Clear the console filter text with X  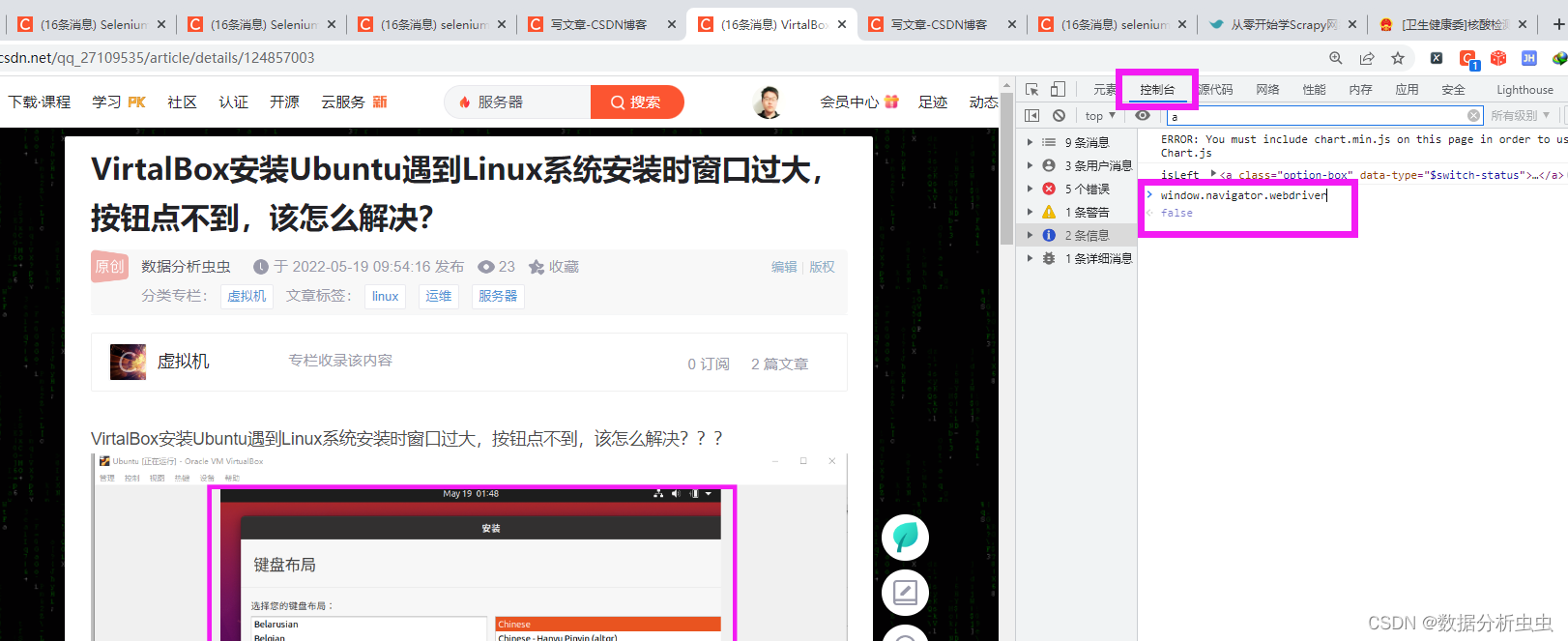coord(1473,116)
